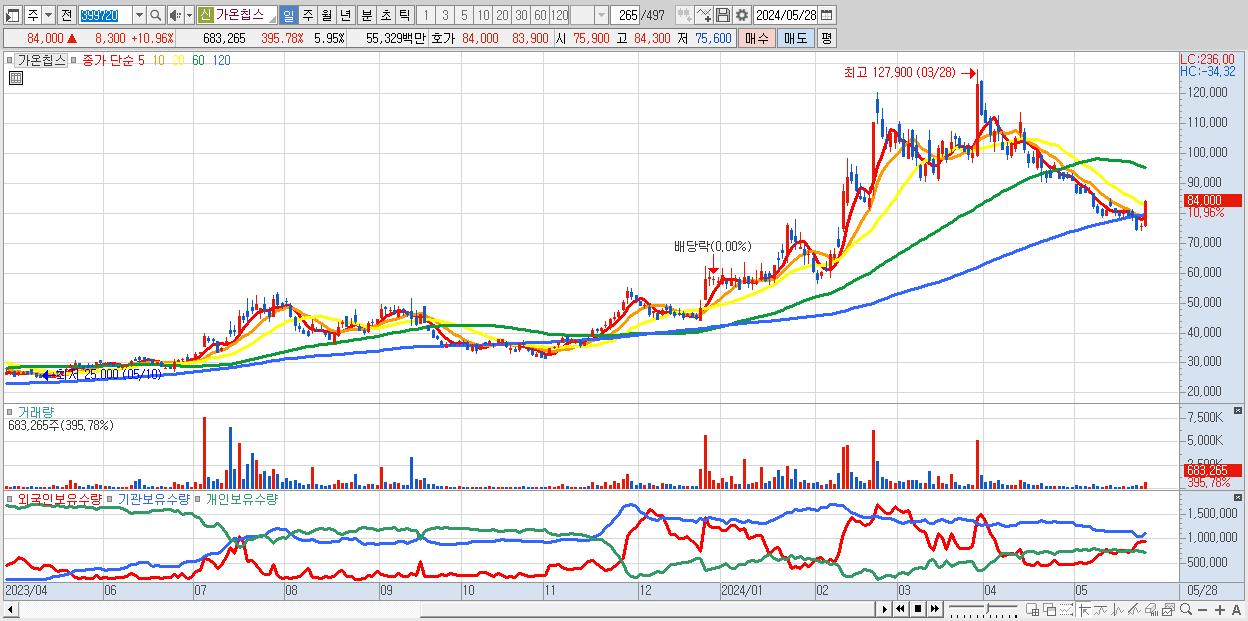Viewport: 1248px width, 621px height.
Task: Click the green 신 badge icon
Action: coord(205,15)
